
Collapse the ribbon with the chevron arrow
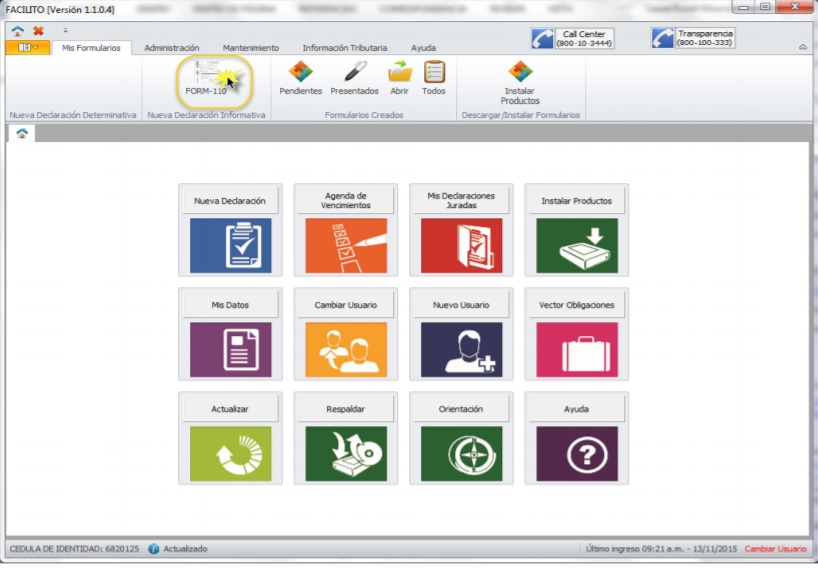[803, 47]
